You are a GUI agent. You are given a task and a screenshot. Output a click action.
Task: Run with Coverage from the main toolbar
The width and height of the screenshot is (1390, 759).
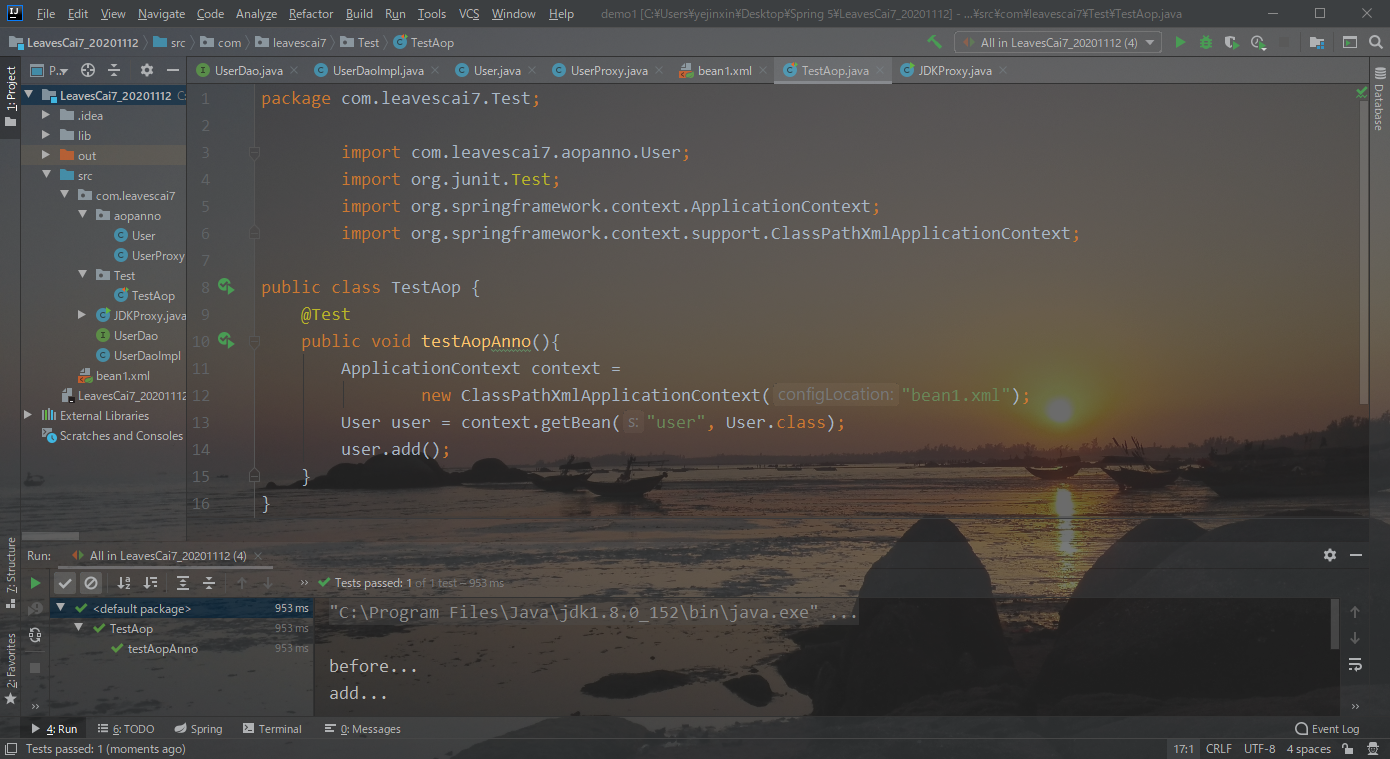[x=1232, y=42]
